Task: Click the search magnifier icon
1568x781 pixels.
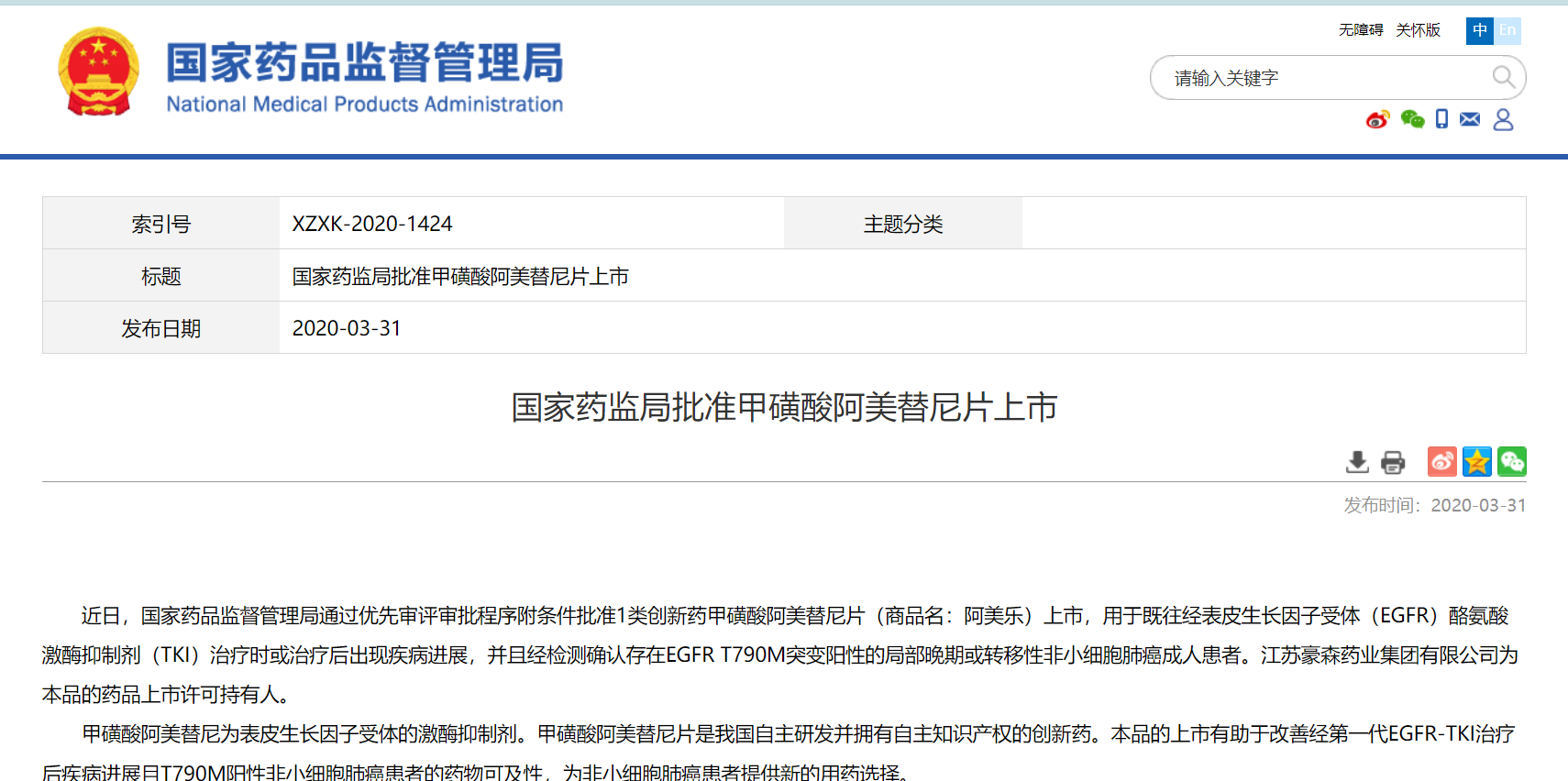Action: pos(1503,78)
